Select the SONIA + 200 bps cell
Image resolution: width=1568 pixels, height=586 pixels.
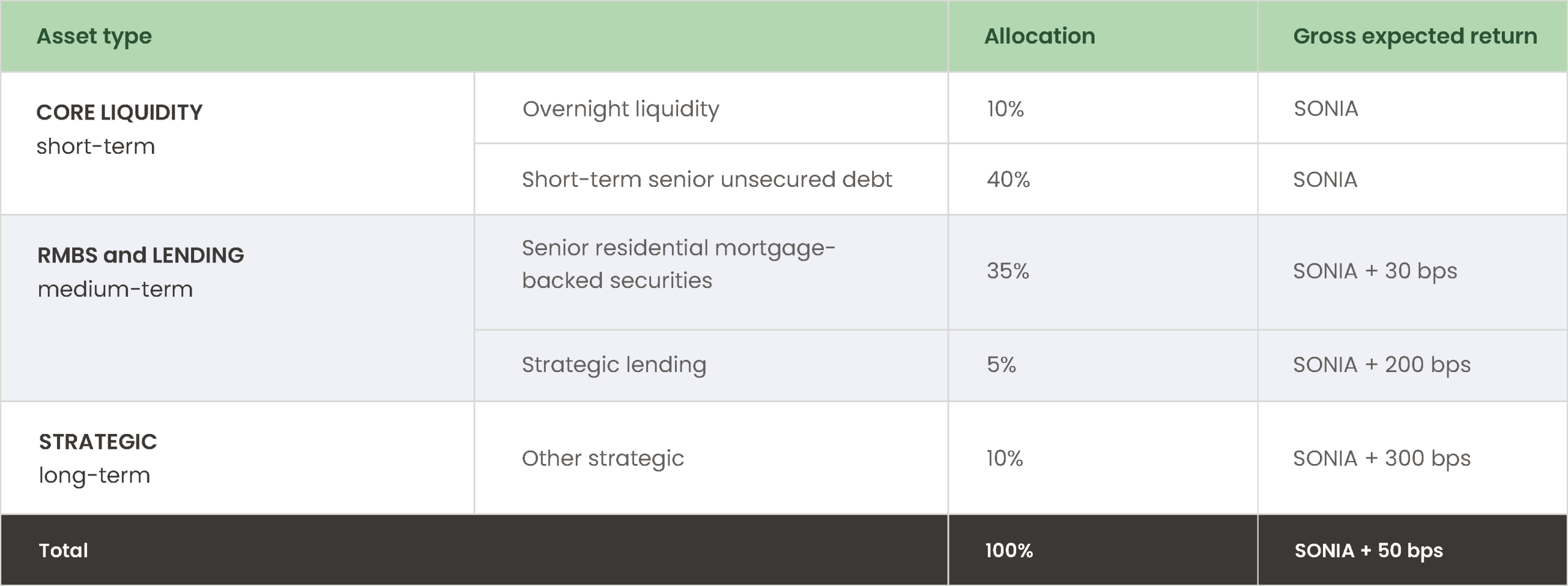coord(1381,365)
